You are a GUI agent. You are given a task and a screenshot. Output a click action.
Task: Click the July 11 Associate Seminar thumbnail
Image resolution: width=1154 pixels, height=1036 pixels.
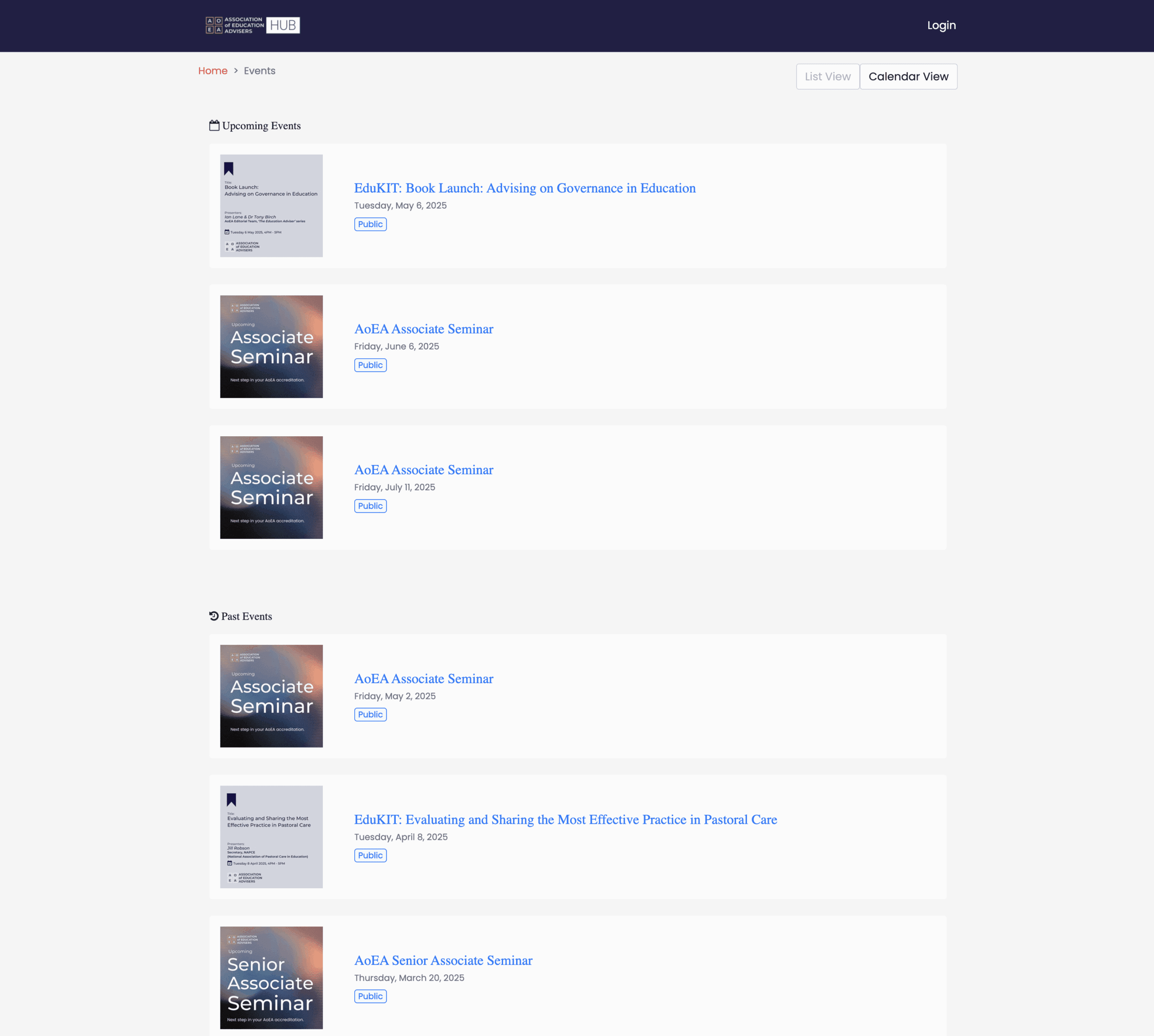(271, 487)
